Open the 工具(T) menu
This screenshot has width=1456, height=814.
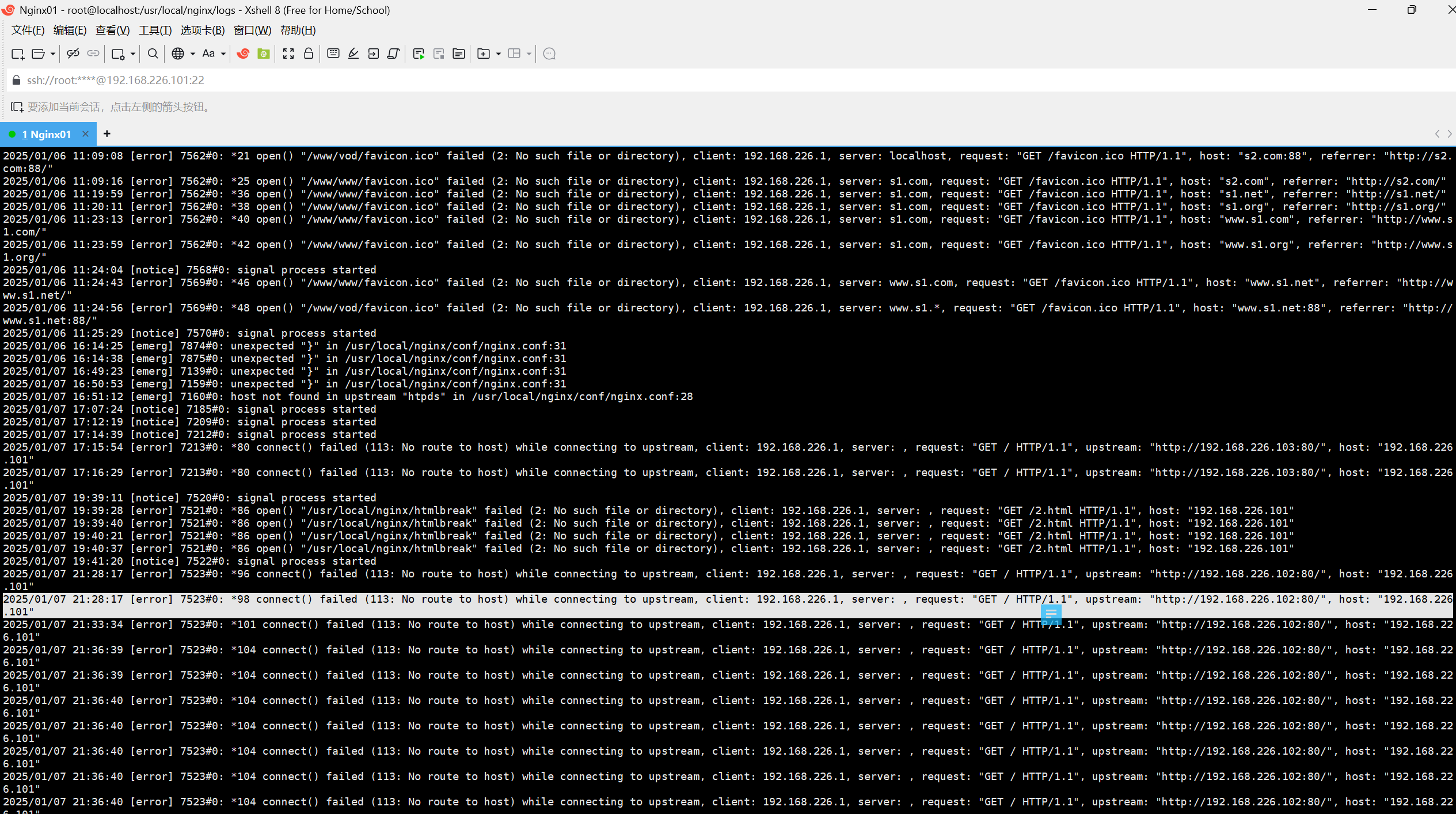click(x=155, y=31)
